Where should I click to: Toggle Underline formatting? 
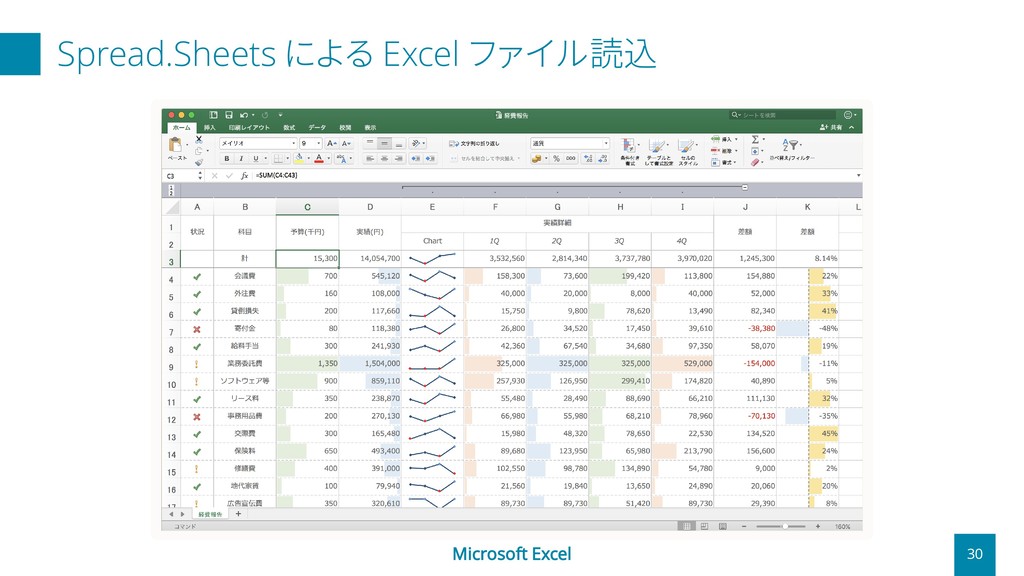point(255,159)
